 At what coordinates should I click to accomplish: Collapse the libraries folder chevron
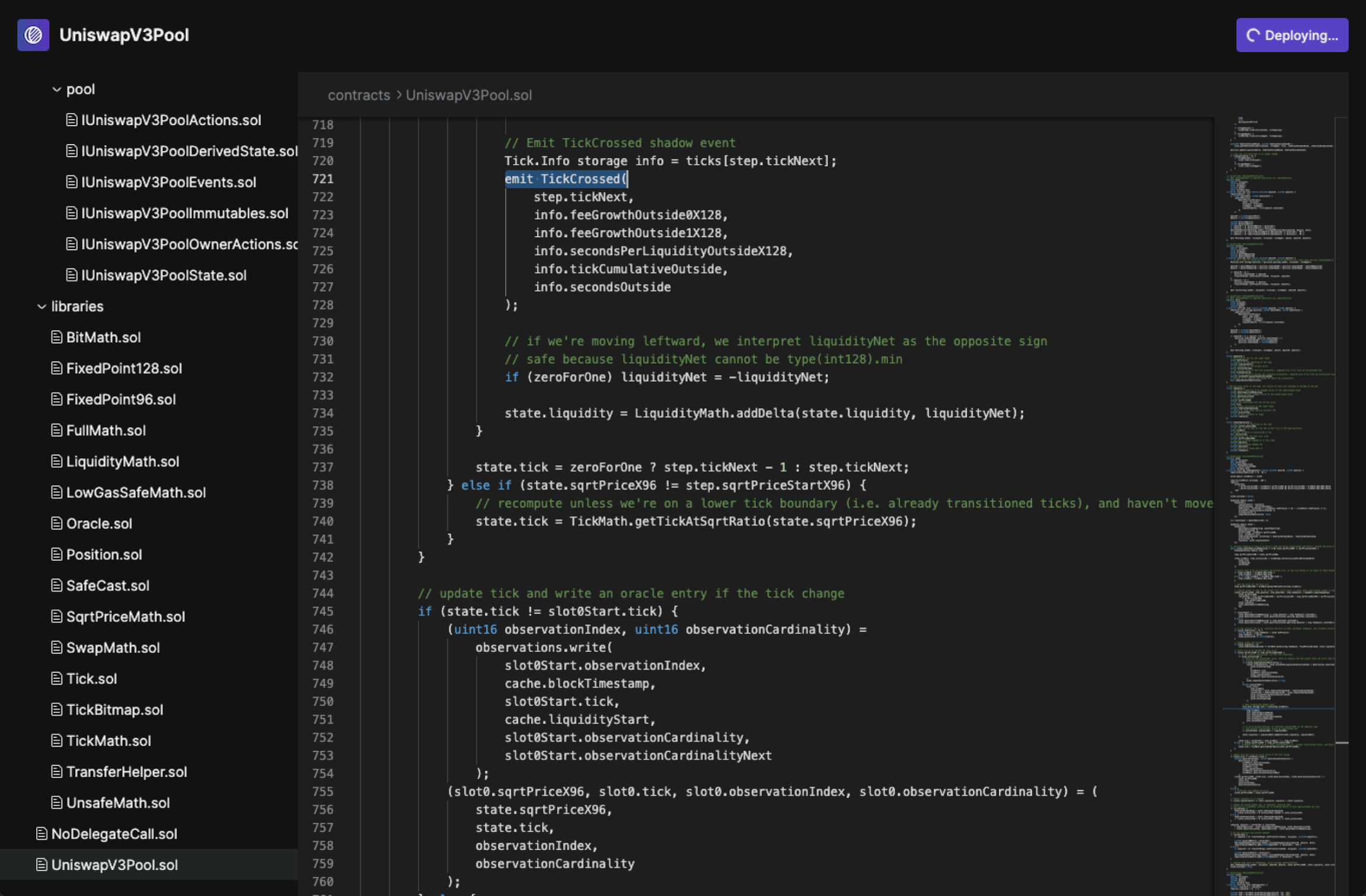(x=42, y=306)
